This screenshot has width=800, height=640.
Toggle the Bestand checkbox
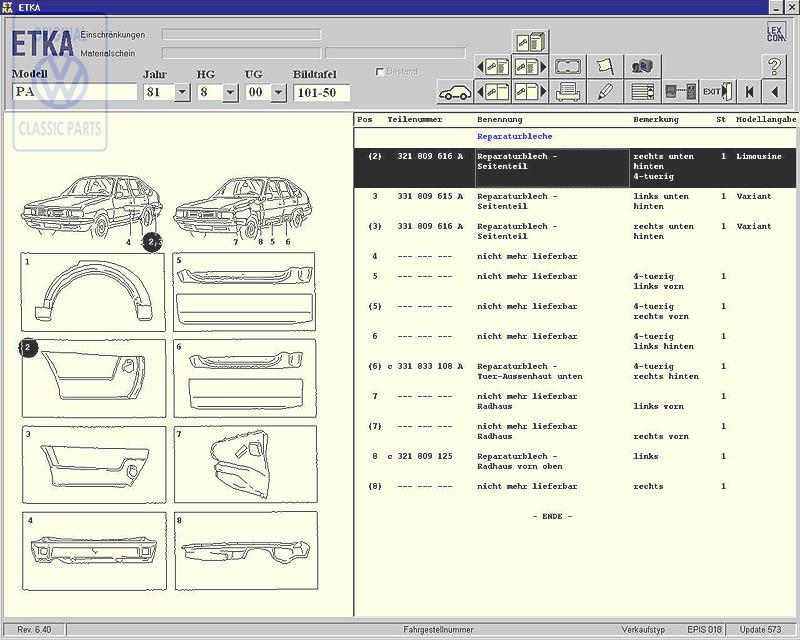pos(380,72)
